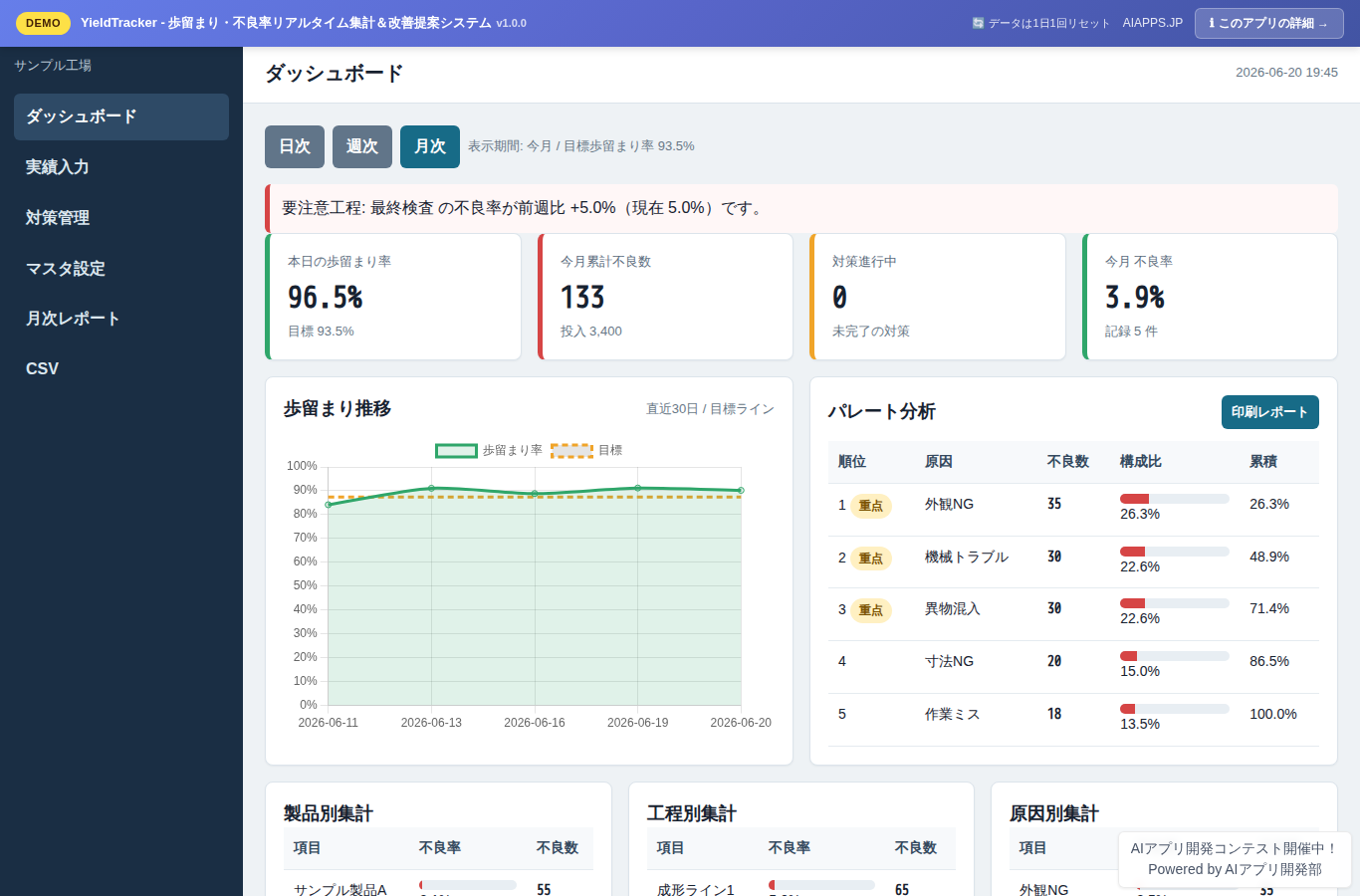This screenshot has height=896, width=1360.
Task: Click the YieldTracker app title
Action: 286,23
